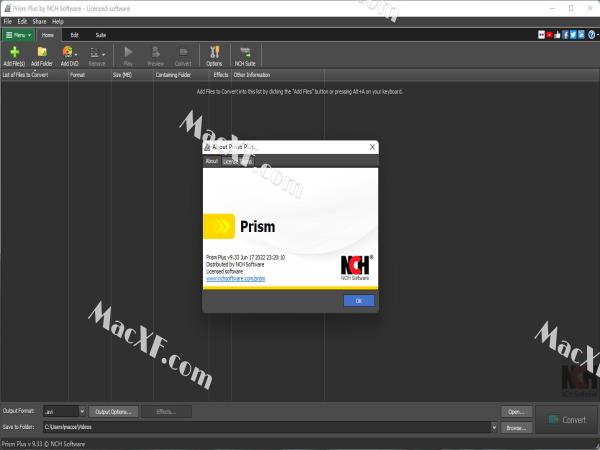Switch to the Edit ribbon tab

point(75,35)
